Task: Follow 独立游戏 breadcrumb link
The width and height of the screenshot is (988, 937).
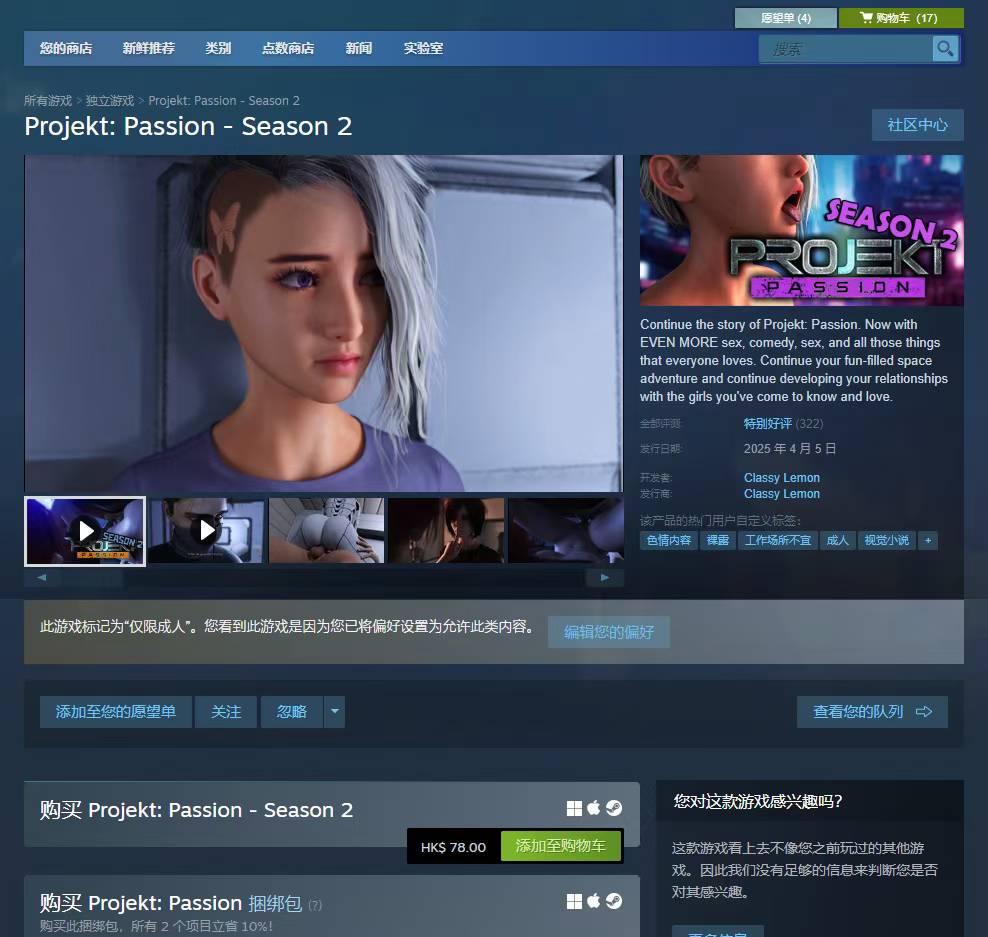Action: coord(110,101)
